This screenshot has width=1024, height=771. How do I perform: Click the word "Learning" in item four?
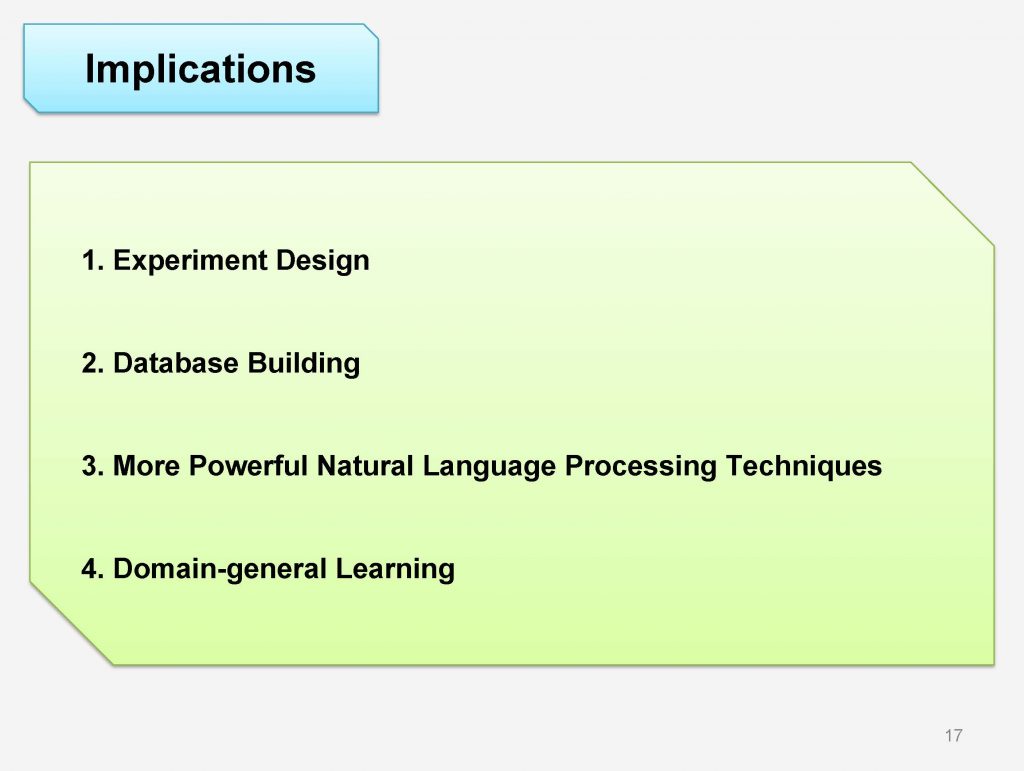[x=395, y=569]
